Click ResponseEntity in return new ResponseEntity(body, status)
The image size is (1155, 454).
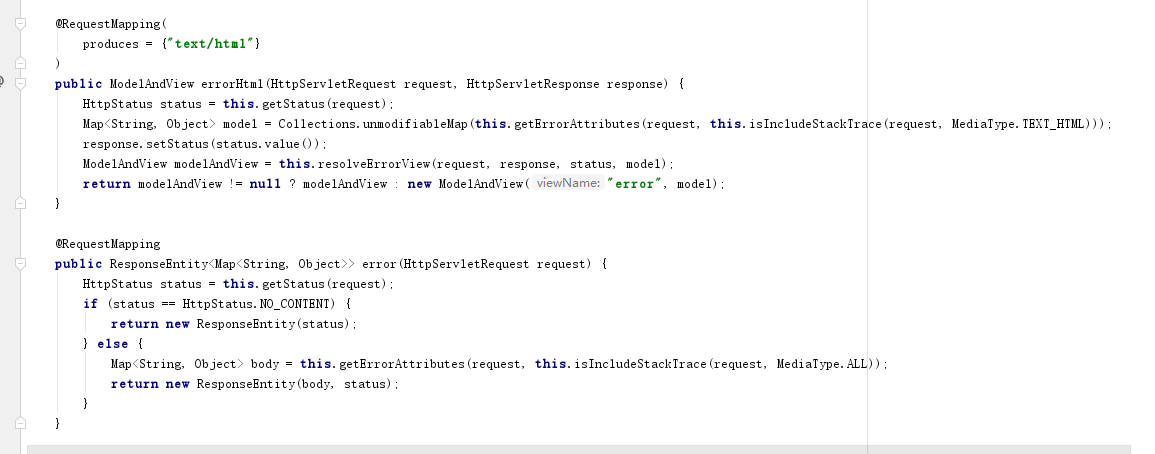pyautogui.click(x=245, y=383)
